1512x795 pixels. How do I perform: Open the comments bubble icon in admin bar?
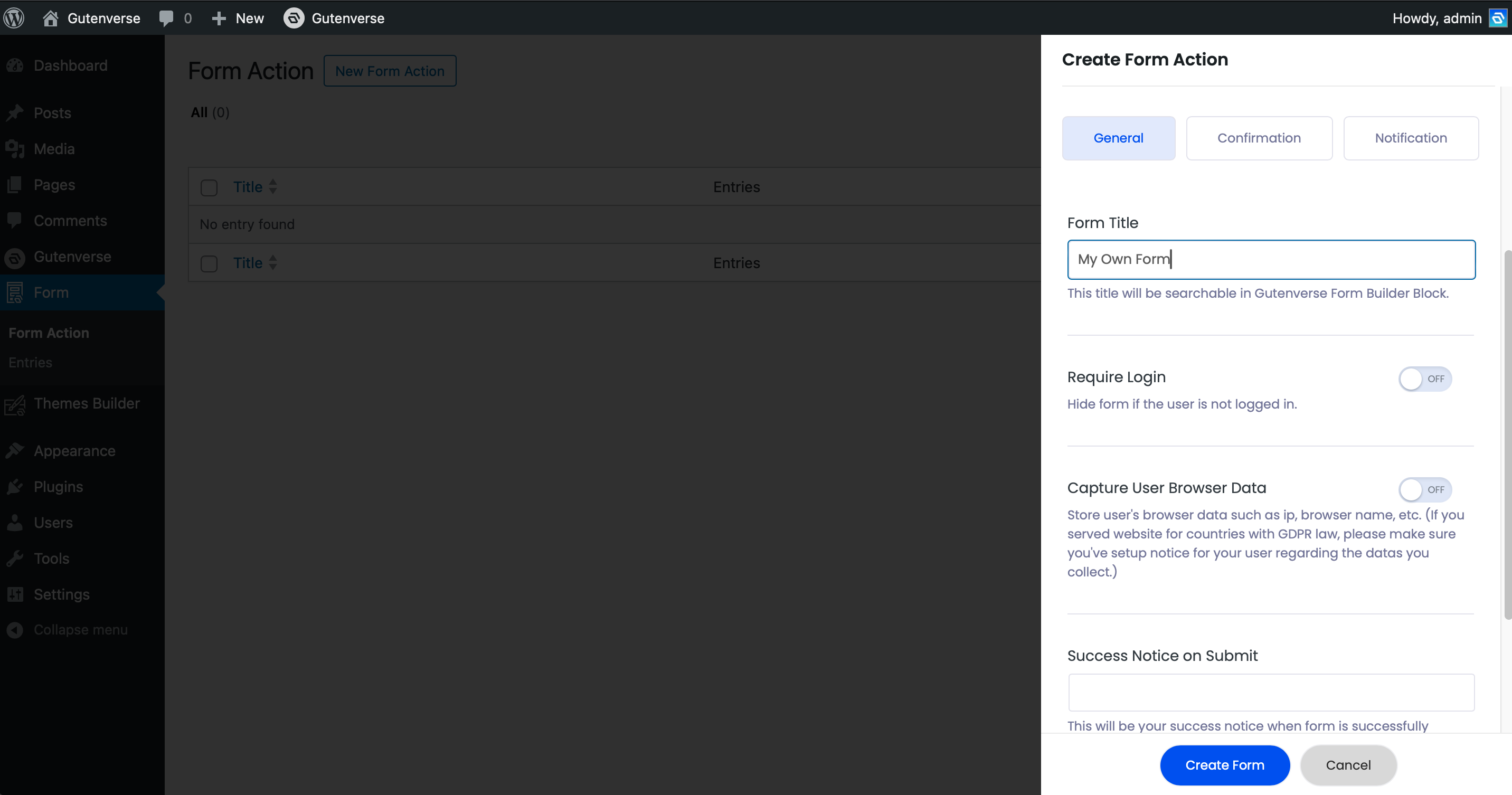click(166, 18)
